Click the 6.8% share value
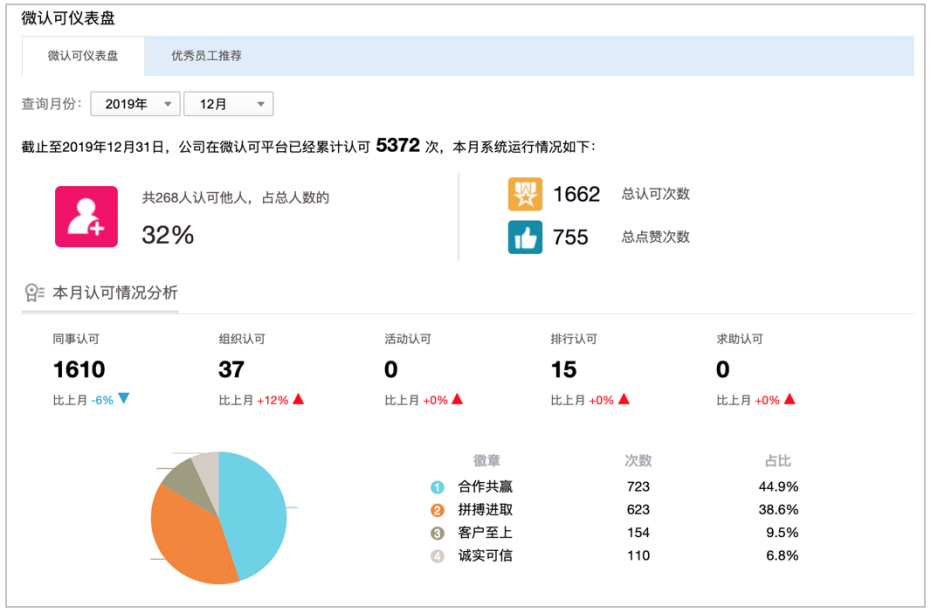931x613 pixels. pos(782,556)
